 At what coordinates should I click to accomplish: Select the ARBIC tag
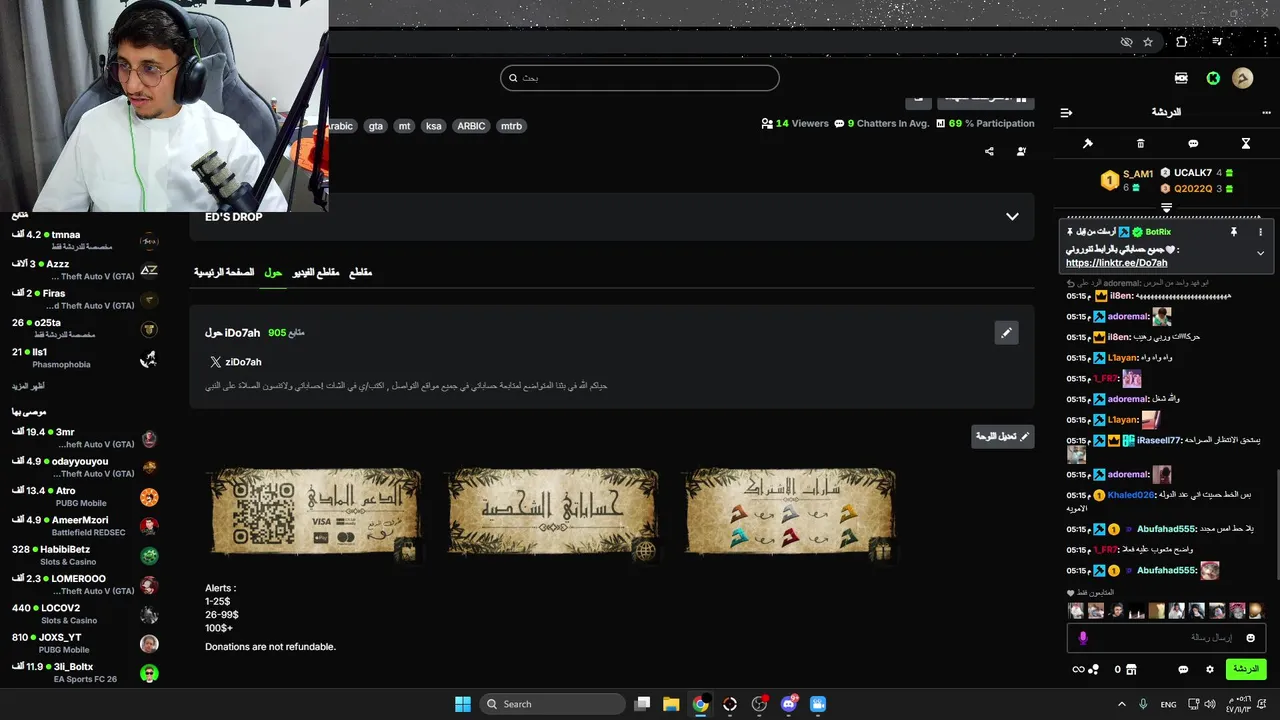click(x=471, y=126)
